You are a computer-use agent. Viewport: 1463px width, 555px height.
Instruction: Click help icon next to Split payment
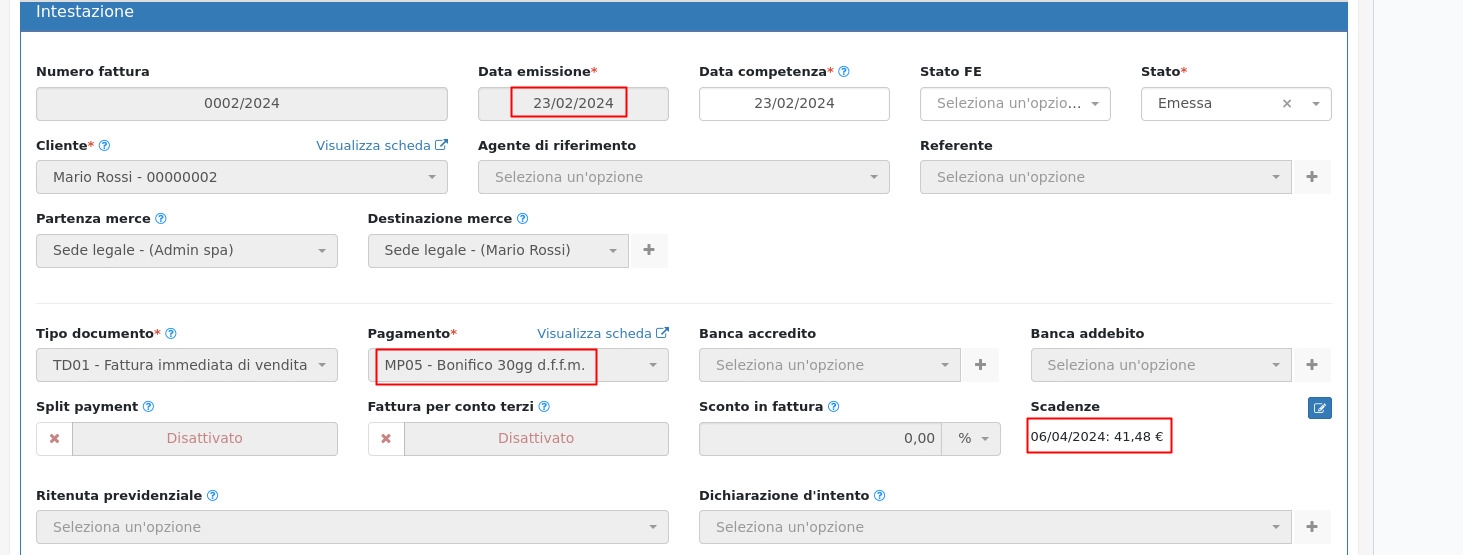coord(148,407)
